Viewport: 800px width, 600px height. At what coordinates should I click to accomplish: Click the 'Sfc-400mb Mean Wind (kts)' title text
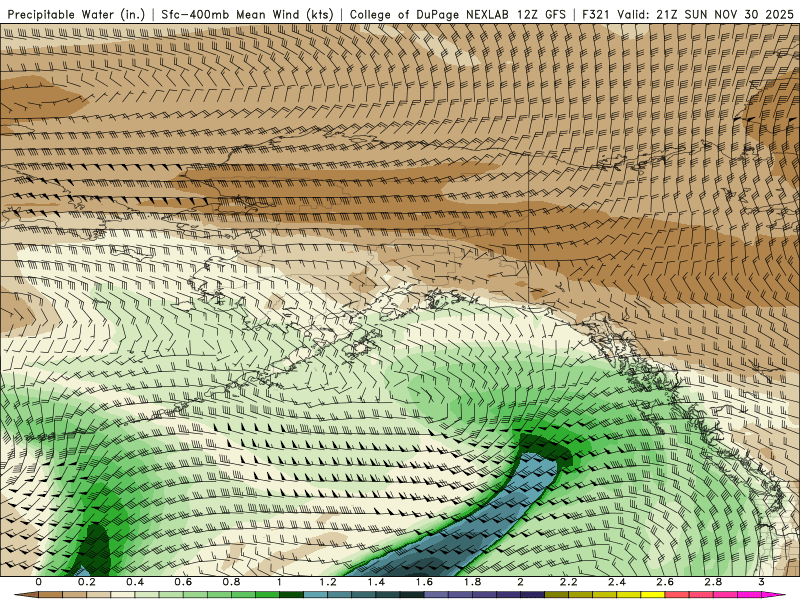tap(247, 15)
